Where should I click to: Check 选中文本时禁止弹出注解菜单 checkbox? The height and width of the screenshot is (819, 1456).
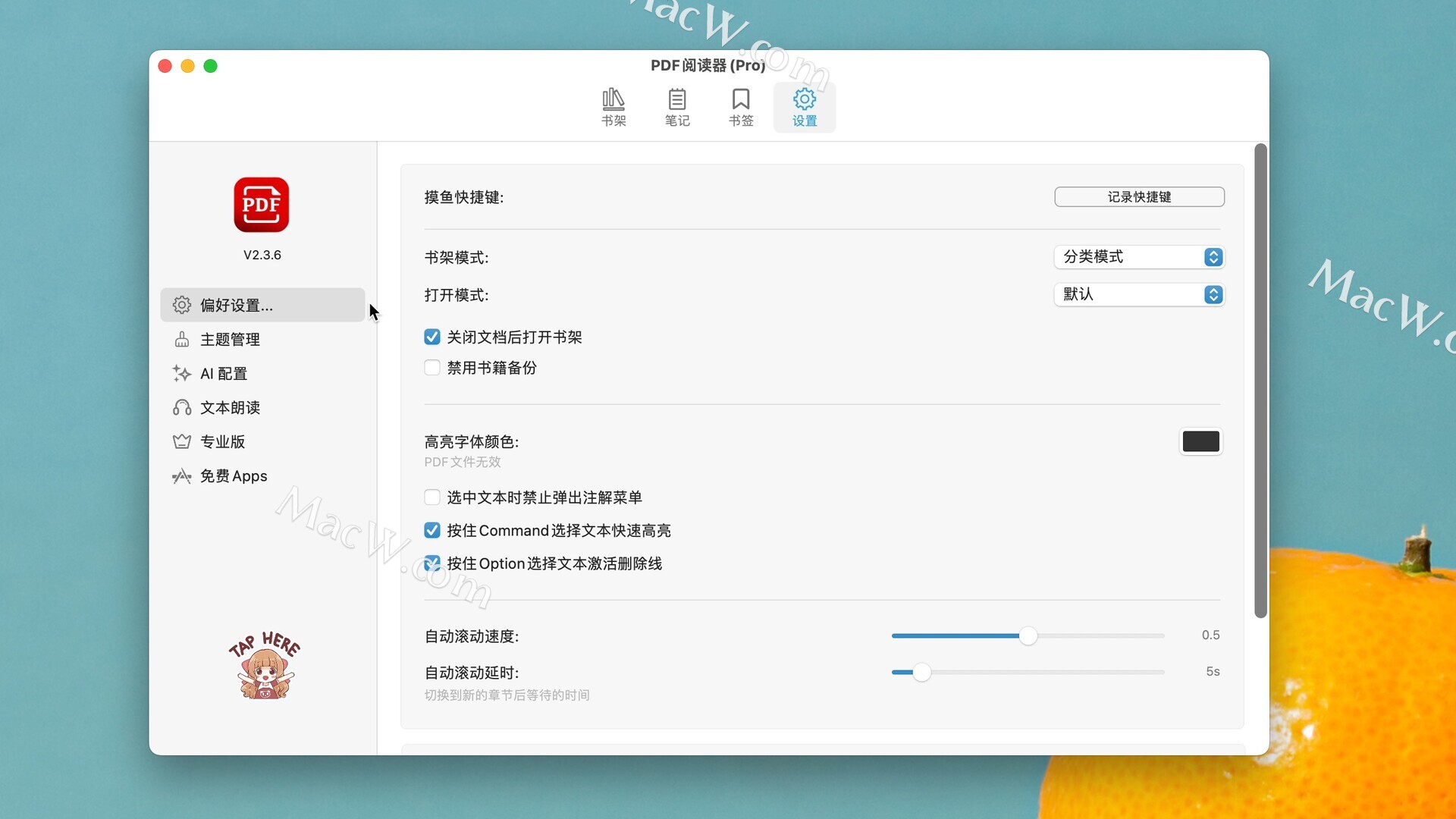click(432, 497)
